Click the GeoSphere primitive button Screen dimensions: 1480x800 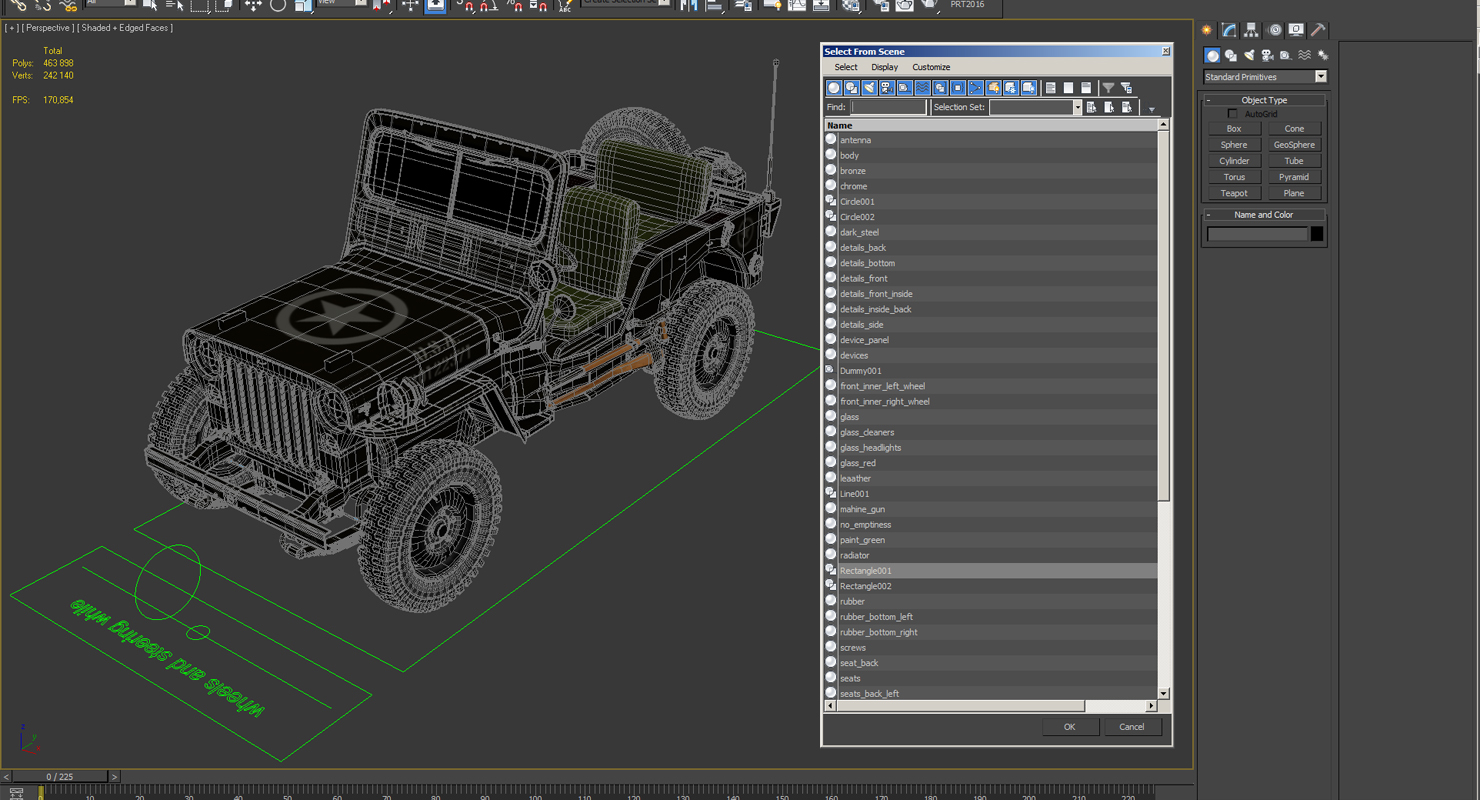(x=1294, y=145)
